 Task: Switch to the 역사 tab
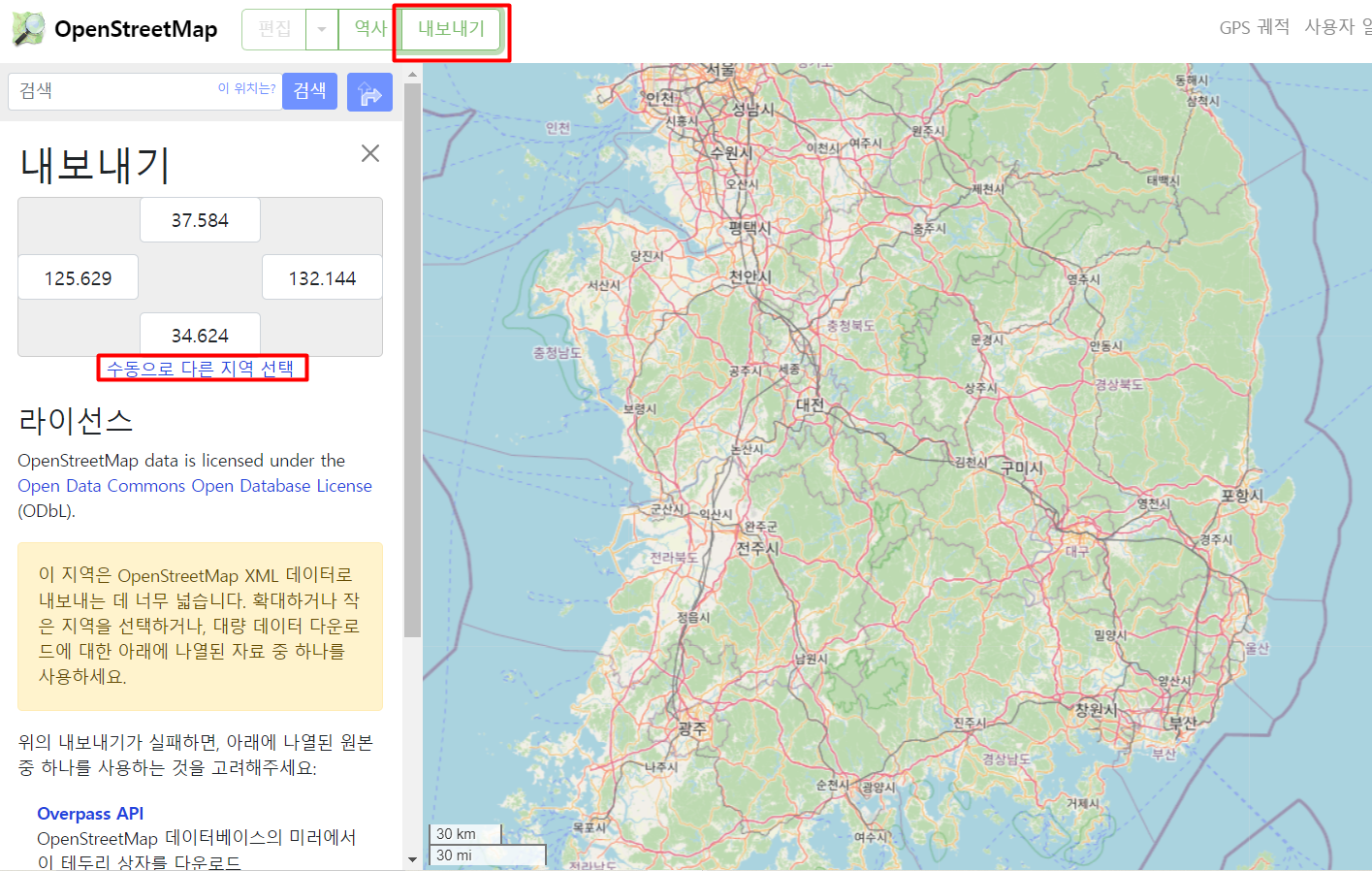pyautogui.click(x=369, y=29)
